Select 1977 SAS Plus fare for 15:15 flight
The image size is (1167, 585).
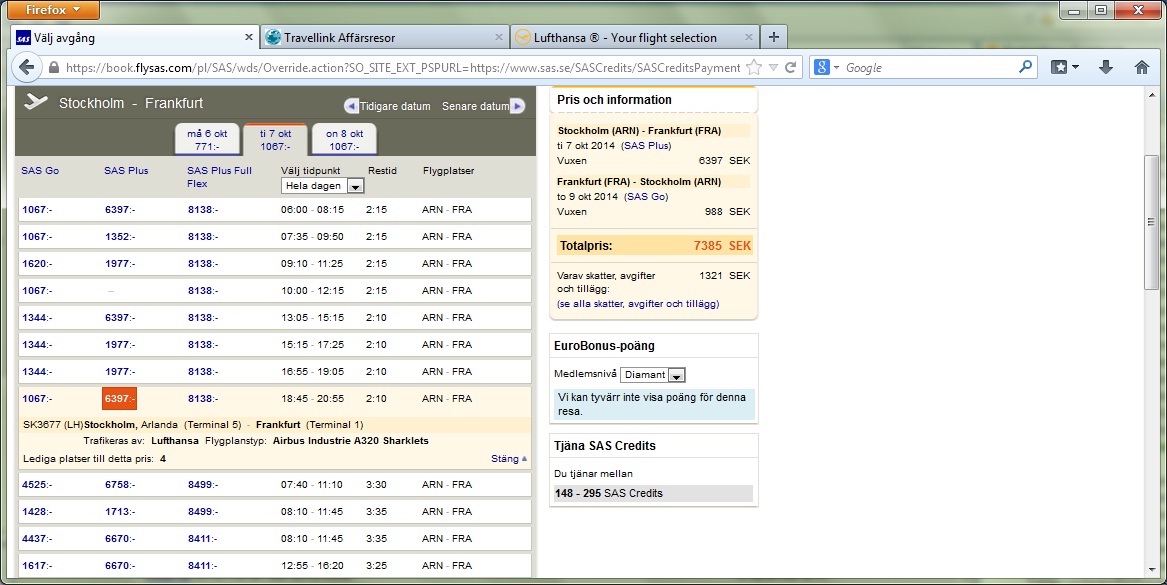tap(120, 345)
